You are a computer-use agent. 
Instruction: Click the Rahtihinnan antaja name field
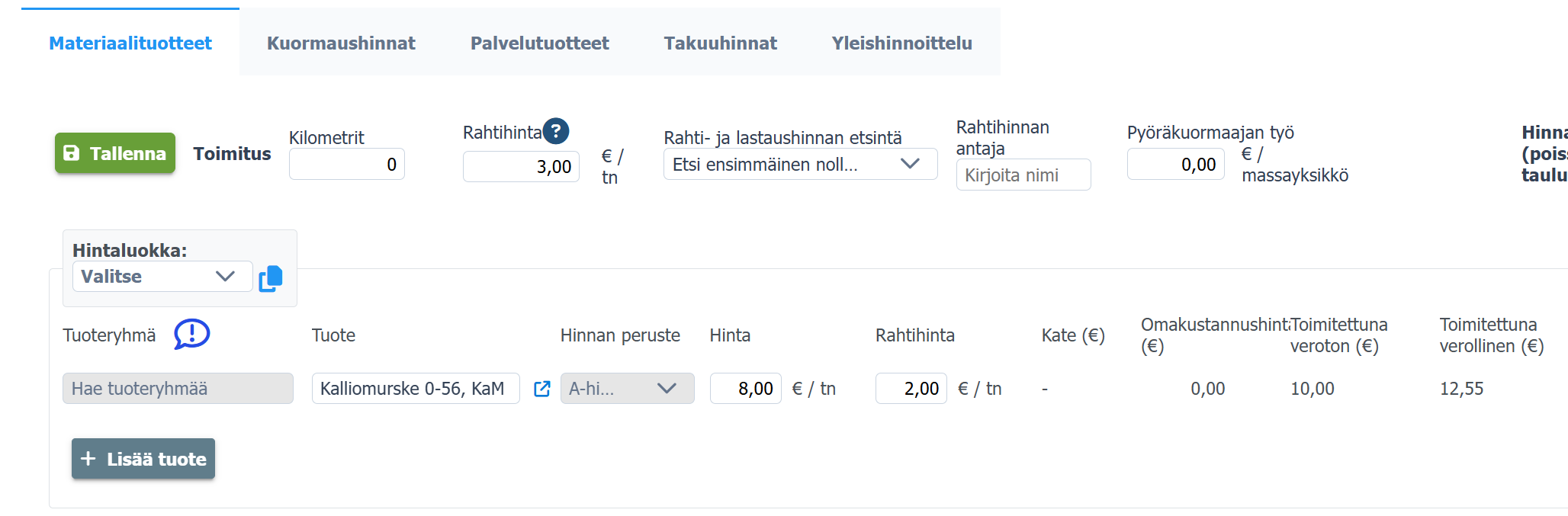point(1023,175)
